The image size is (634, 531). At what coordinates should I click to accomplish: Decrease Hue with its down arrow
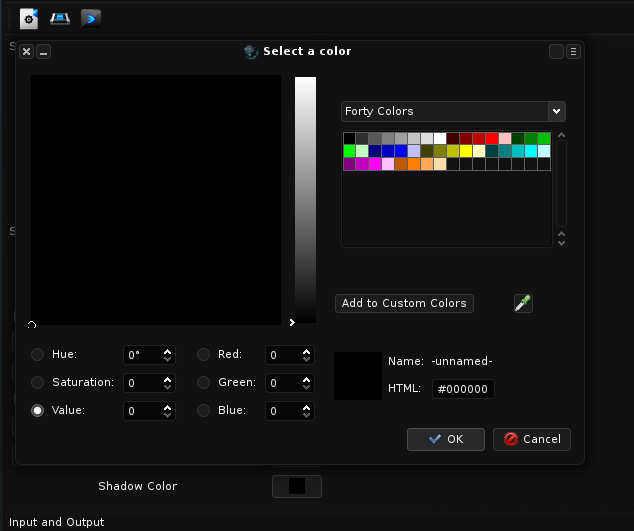[167, 359]
